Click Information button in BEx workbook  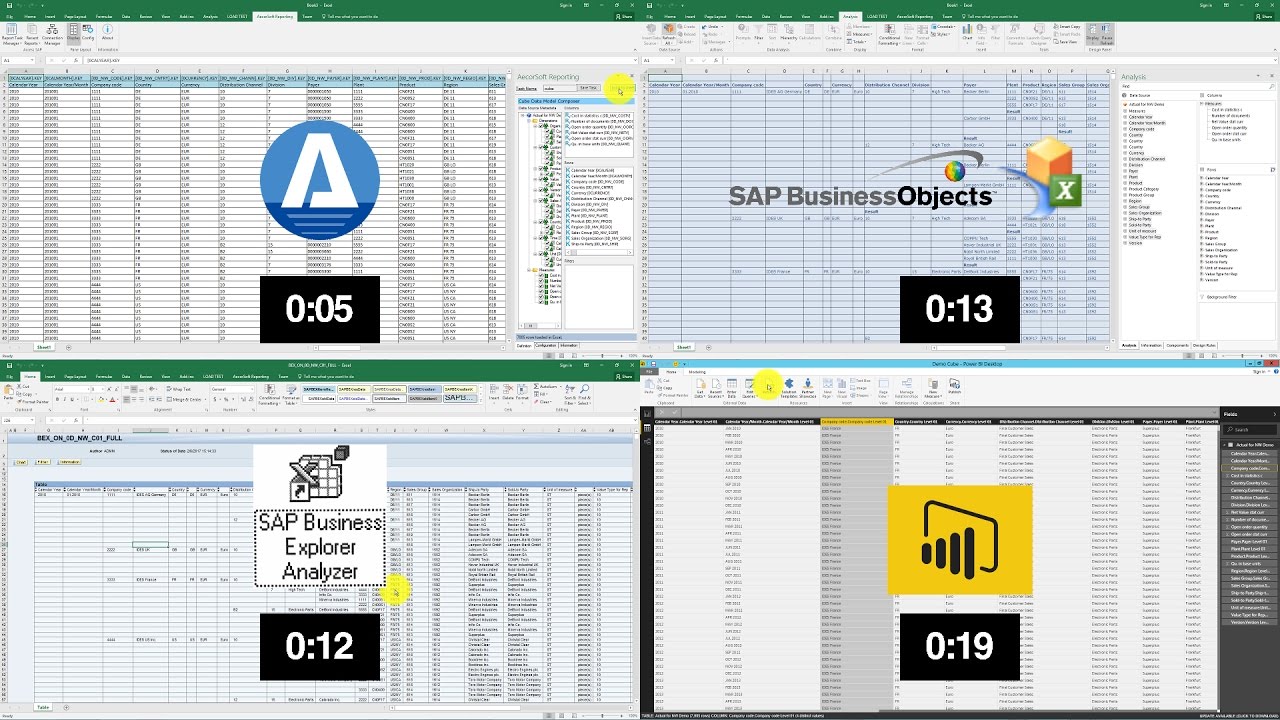[70, 462]
